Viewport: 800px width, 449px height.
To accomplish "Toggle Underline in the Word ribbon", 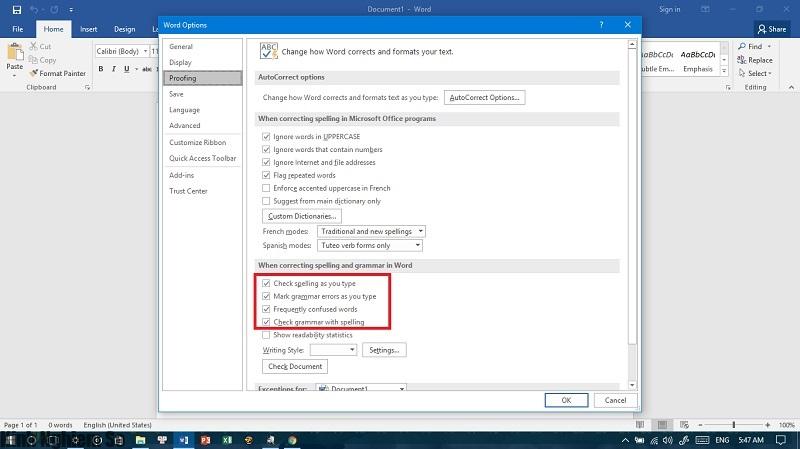I will (127, 69).
